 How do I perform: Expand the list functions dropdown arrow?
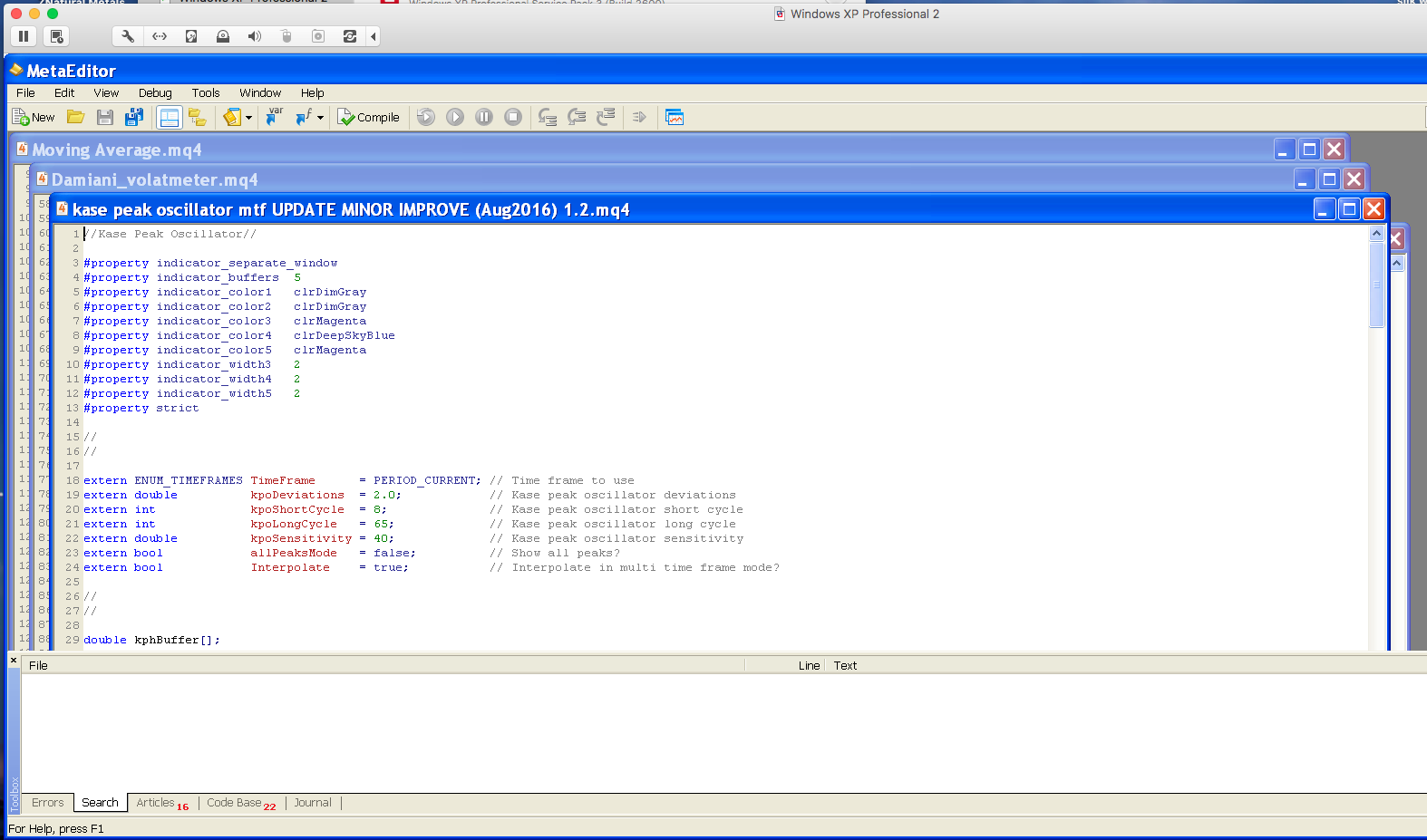tap(321, 118)
